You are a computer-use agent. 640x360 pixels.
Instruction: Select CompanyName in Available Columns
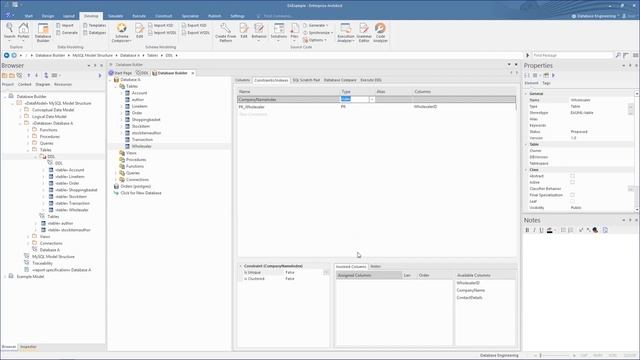pos(471,290)
